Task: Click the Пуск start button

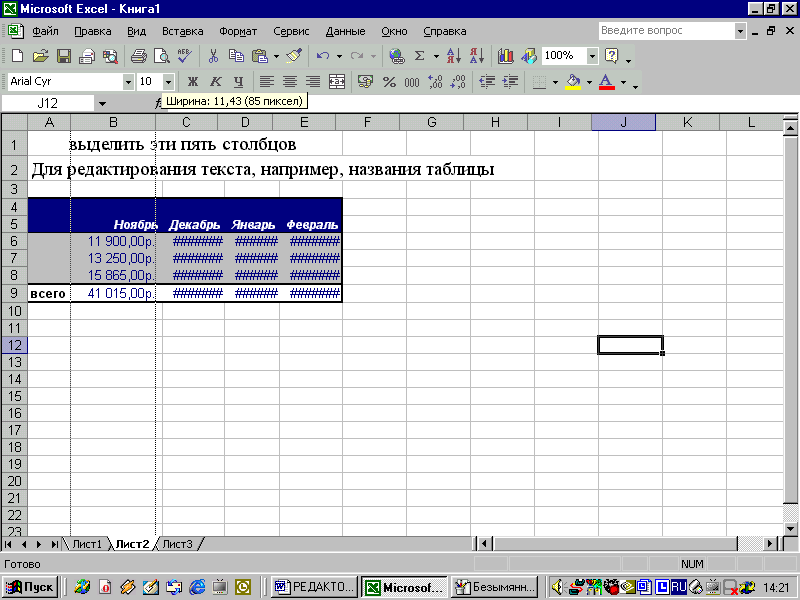Action: point(30,587)
